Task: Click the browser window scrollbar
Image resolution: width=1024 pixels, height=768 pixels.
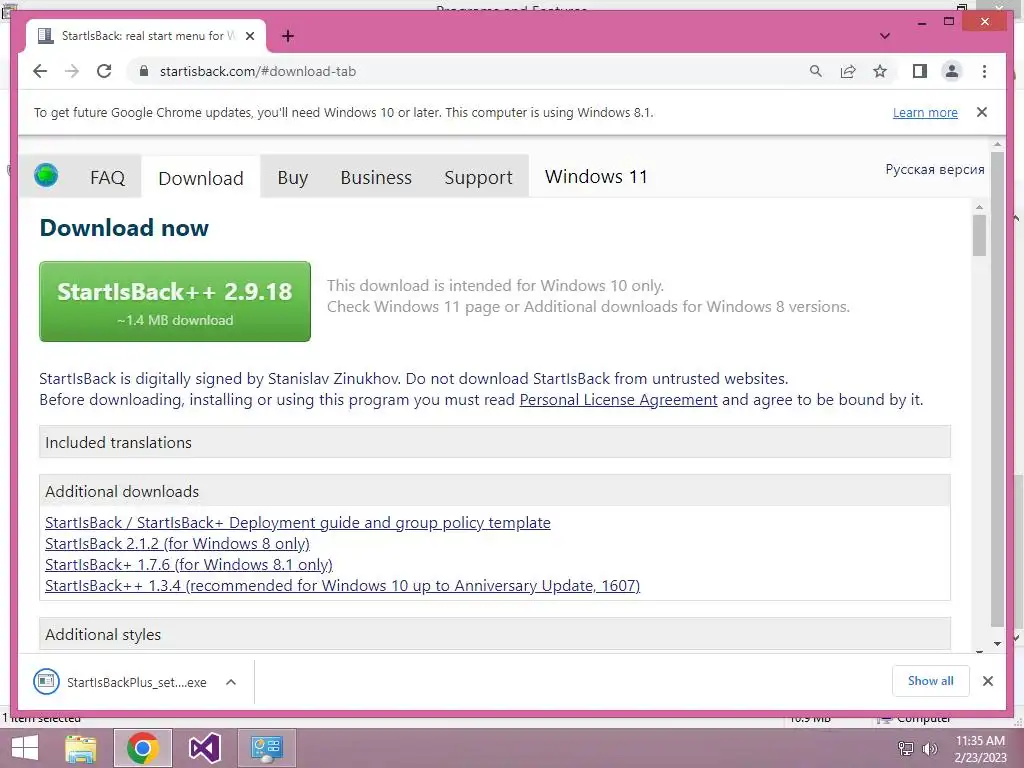Action: coord(997,389)
